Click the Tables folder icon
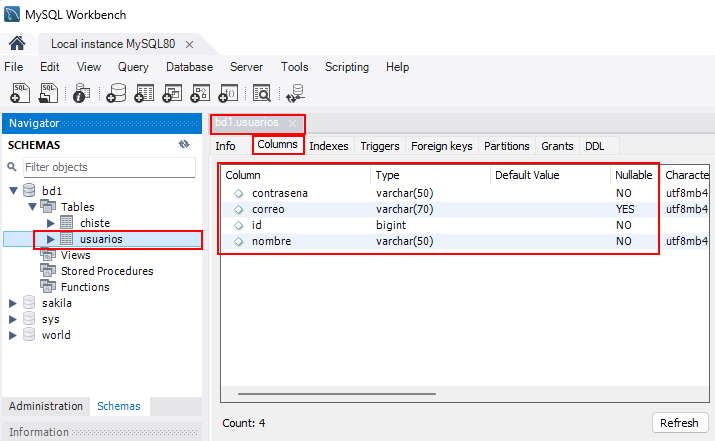Image resolution: width=715 pixels, height=441 pixels. click(48, 207)
